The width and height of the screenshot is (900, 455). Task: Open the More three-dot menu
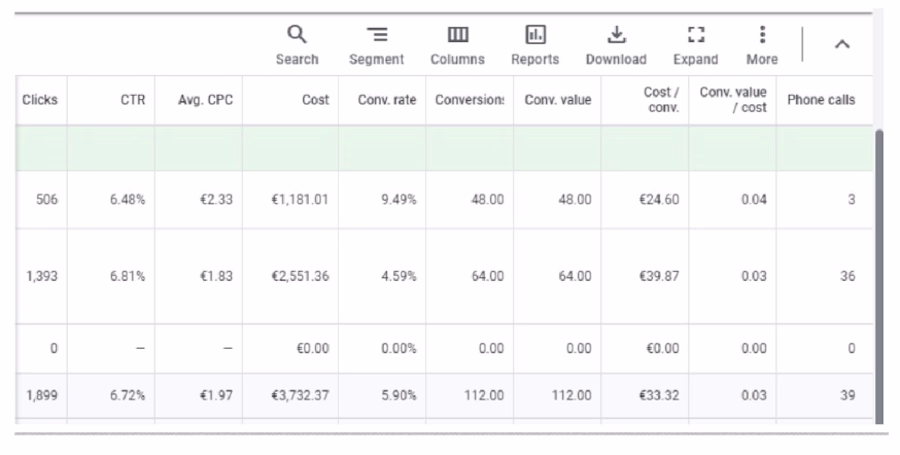tap(762, 45)
